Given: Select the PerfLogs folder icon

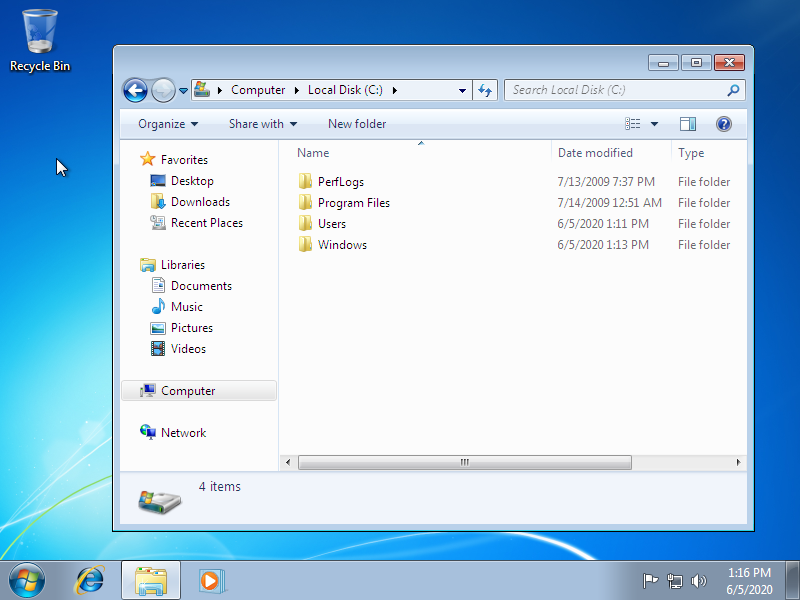Looking at the screenshot, I should point(305,181).
